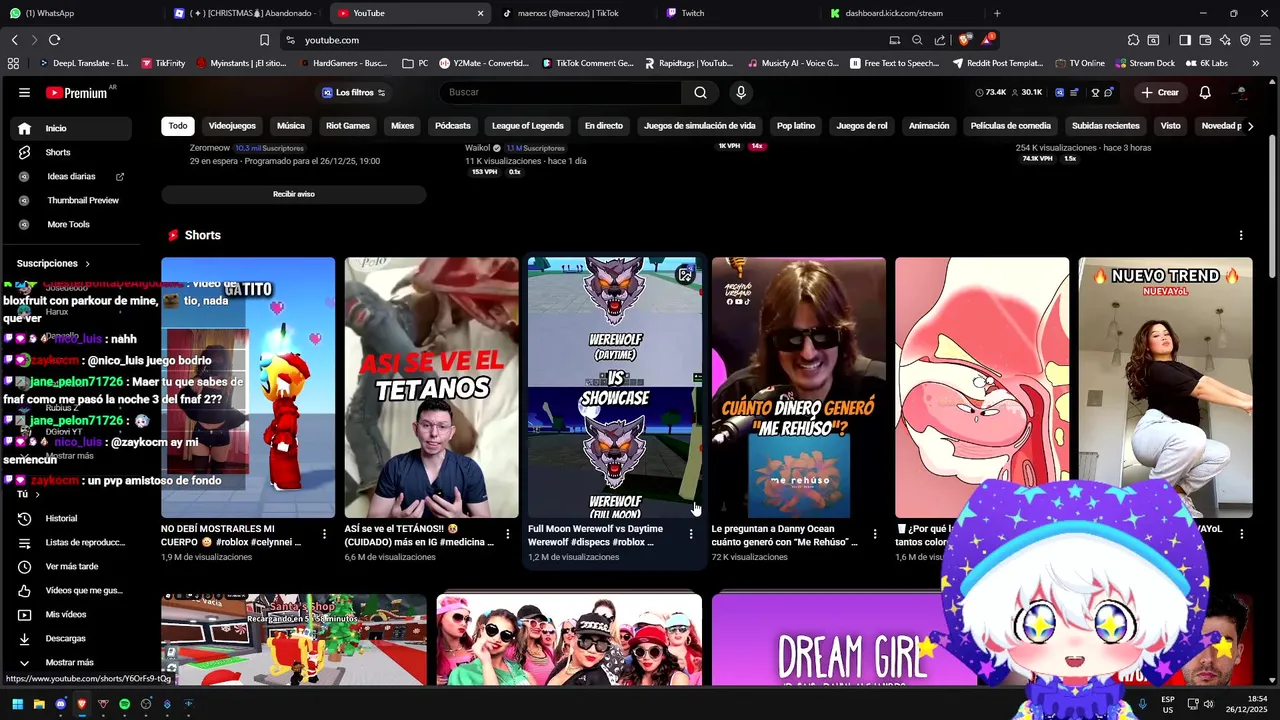
Task: Open system volume icon in tray
Action: pyautogui.click(x=1209, y=704)
